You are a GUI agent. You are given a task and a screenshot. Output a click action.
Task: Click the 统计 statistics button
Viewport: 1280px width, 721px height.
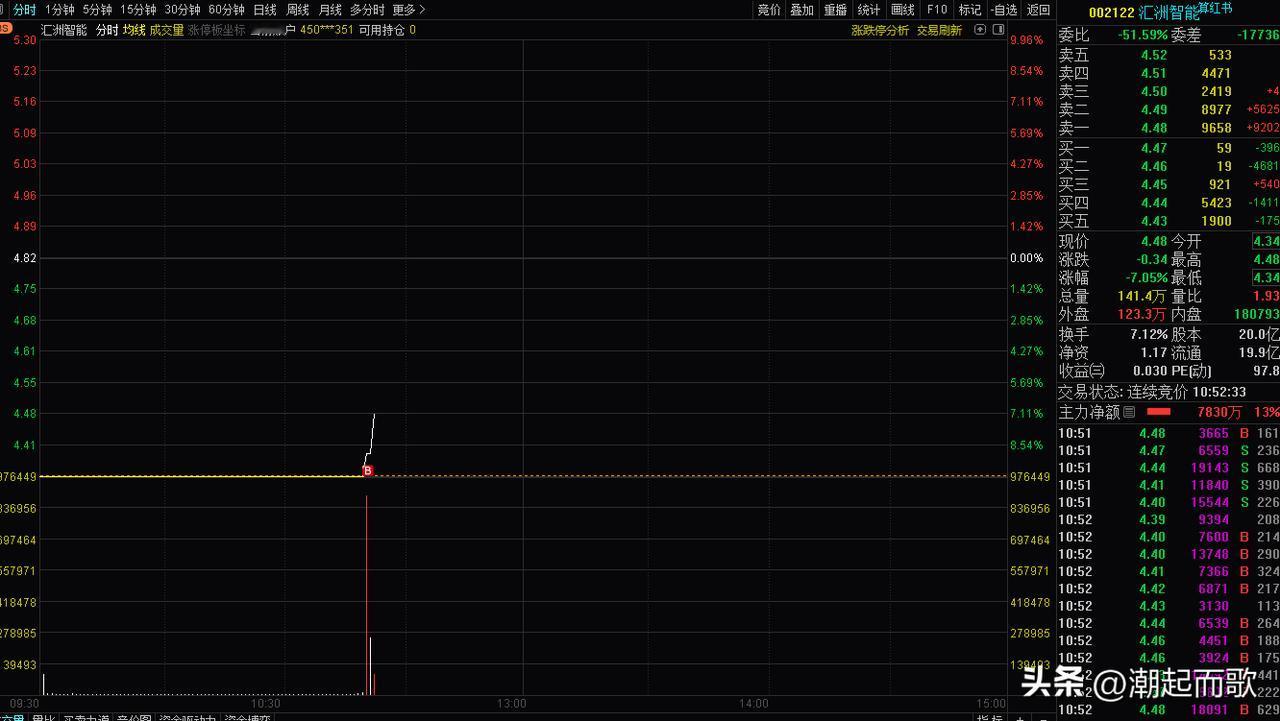click(869, 10)
